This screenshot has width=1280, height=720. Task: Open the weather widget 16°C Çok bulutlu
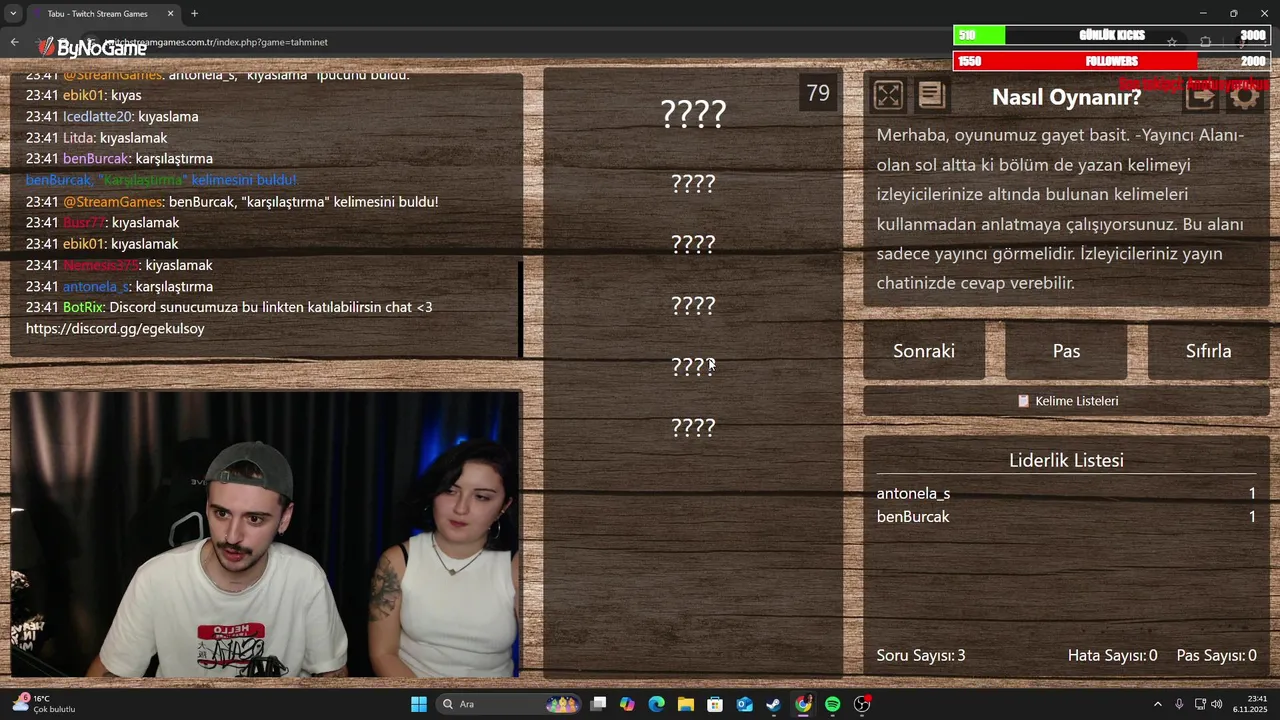(x=45, y=704)
